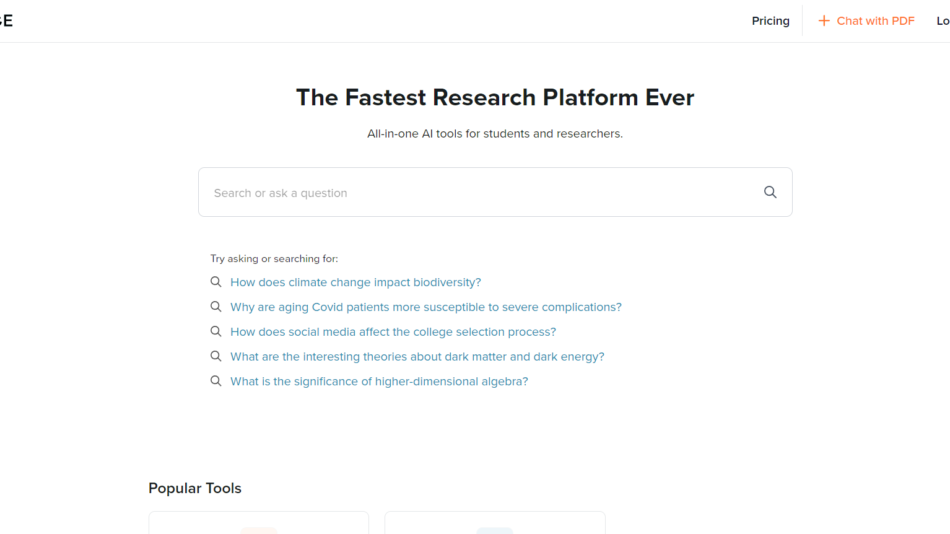Click the magnifier icon beside the higher-dimensional algebra question
Viewport: 950px width, 534px height.
[x=216, y=381]
